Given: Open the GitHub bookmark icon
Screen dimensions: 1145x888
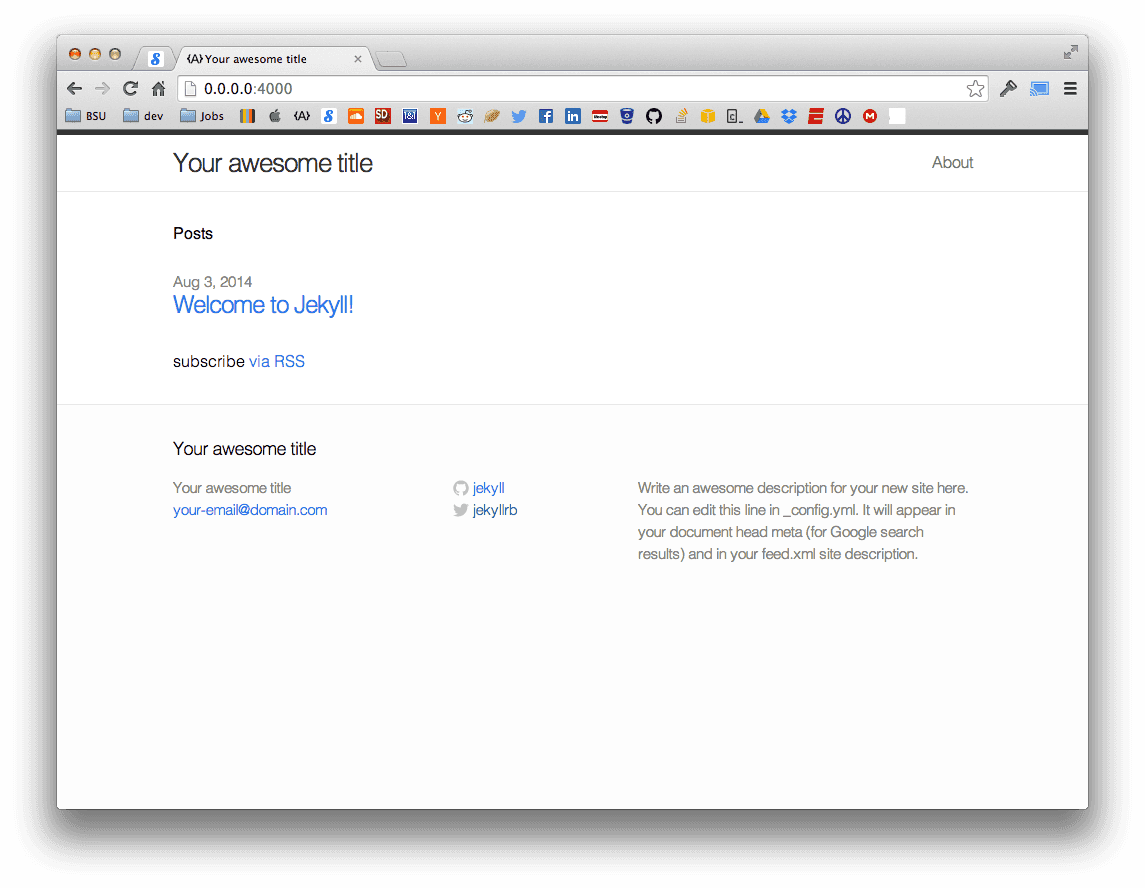Looking at the screenshot, I should click(x=654, y=116).
